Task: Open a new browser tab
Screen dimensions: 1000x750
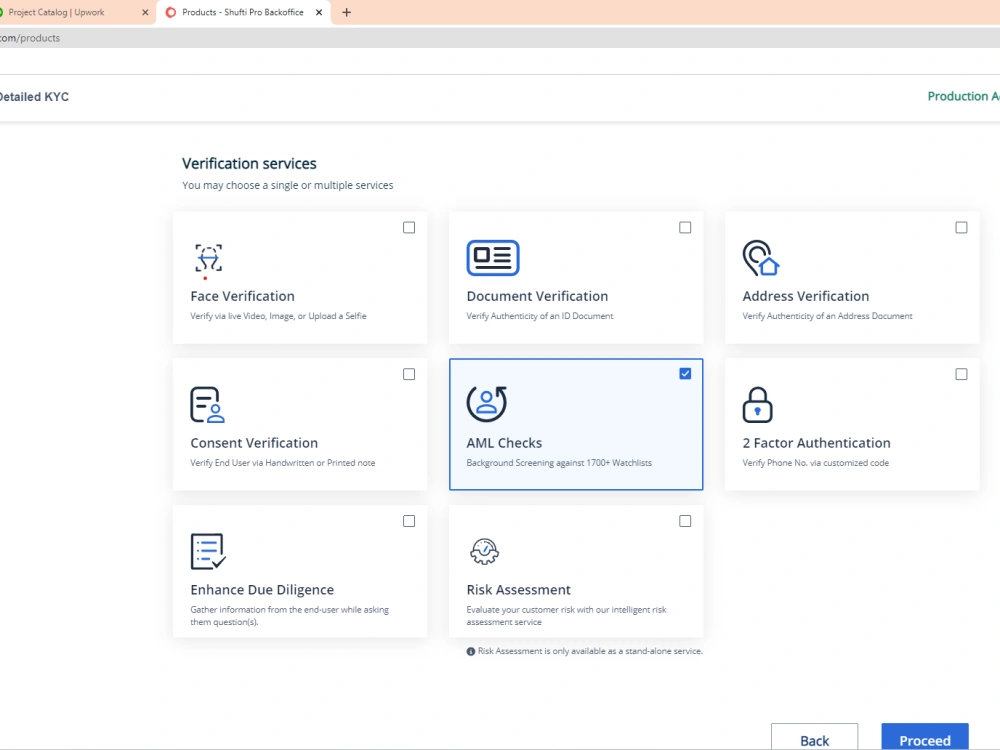Action: pos(346,13)
